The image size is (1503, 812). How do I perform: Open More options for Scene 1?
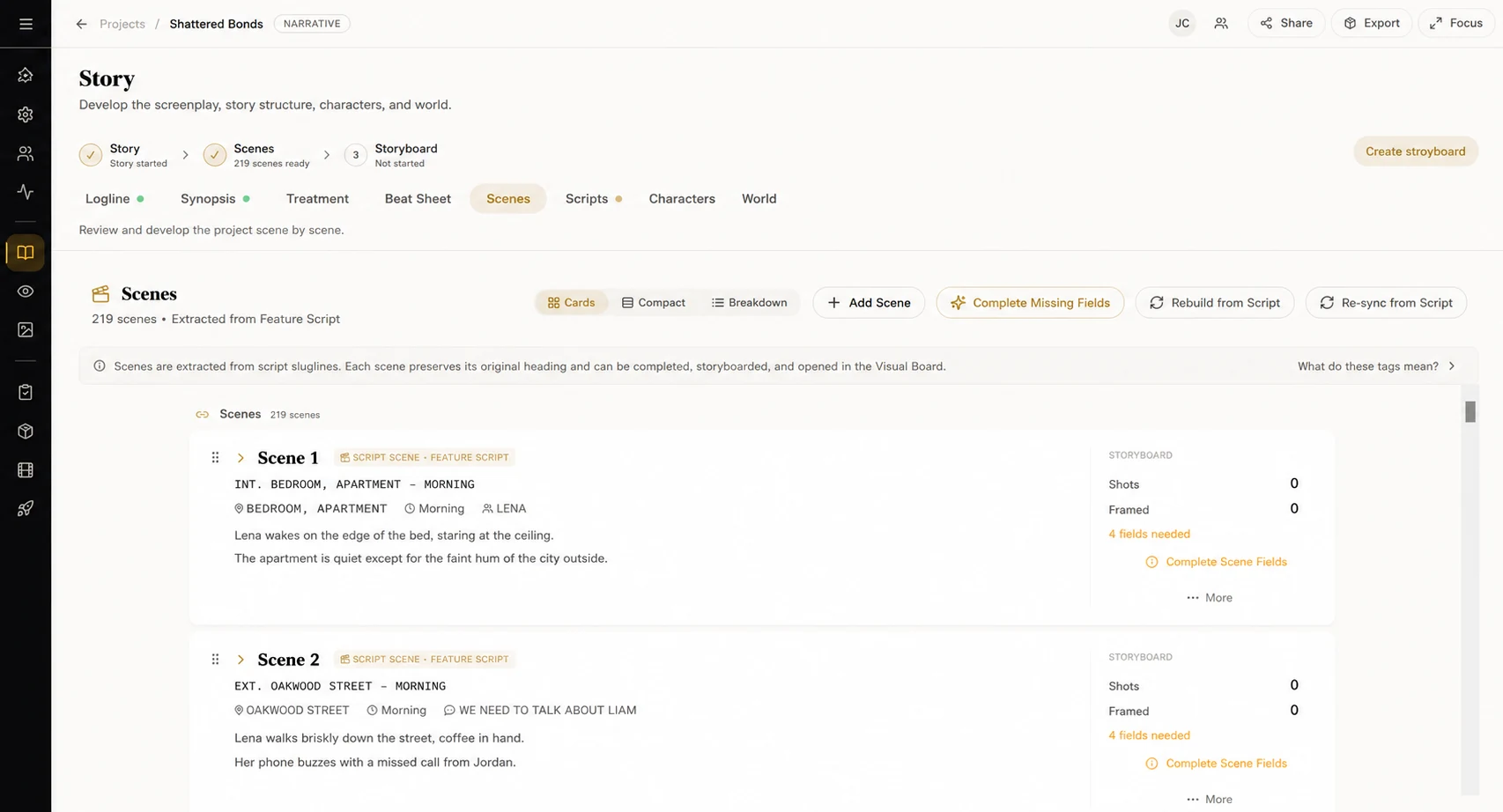point(1210,597)
